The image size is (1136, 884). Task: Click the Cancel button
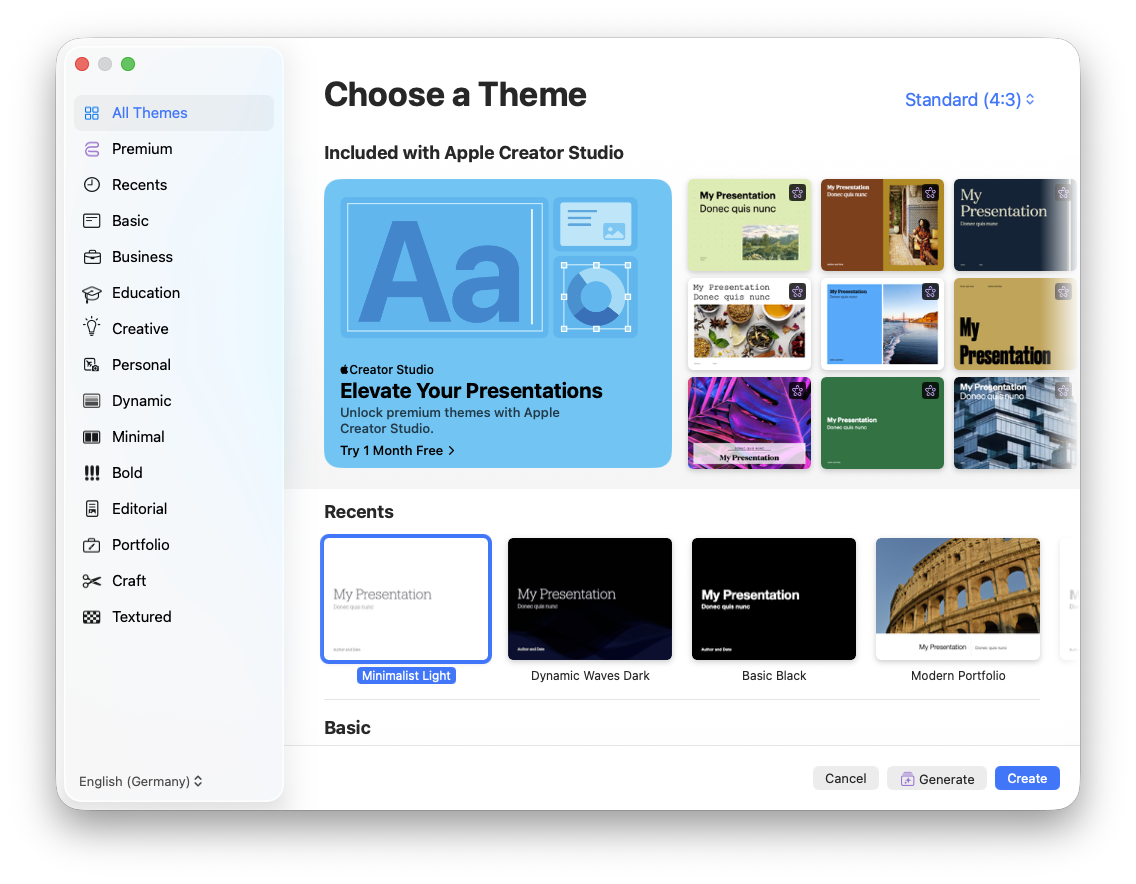[845, 779]
